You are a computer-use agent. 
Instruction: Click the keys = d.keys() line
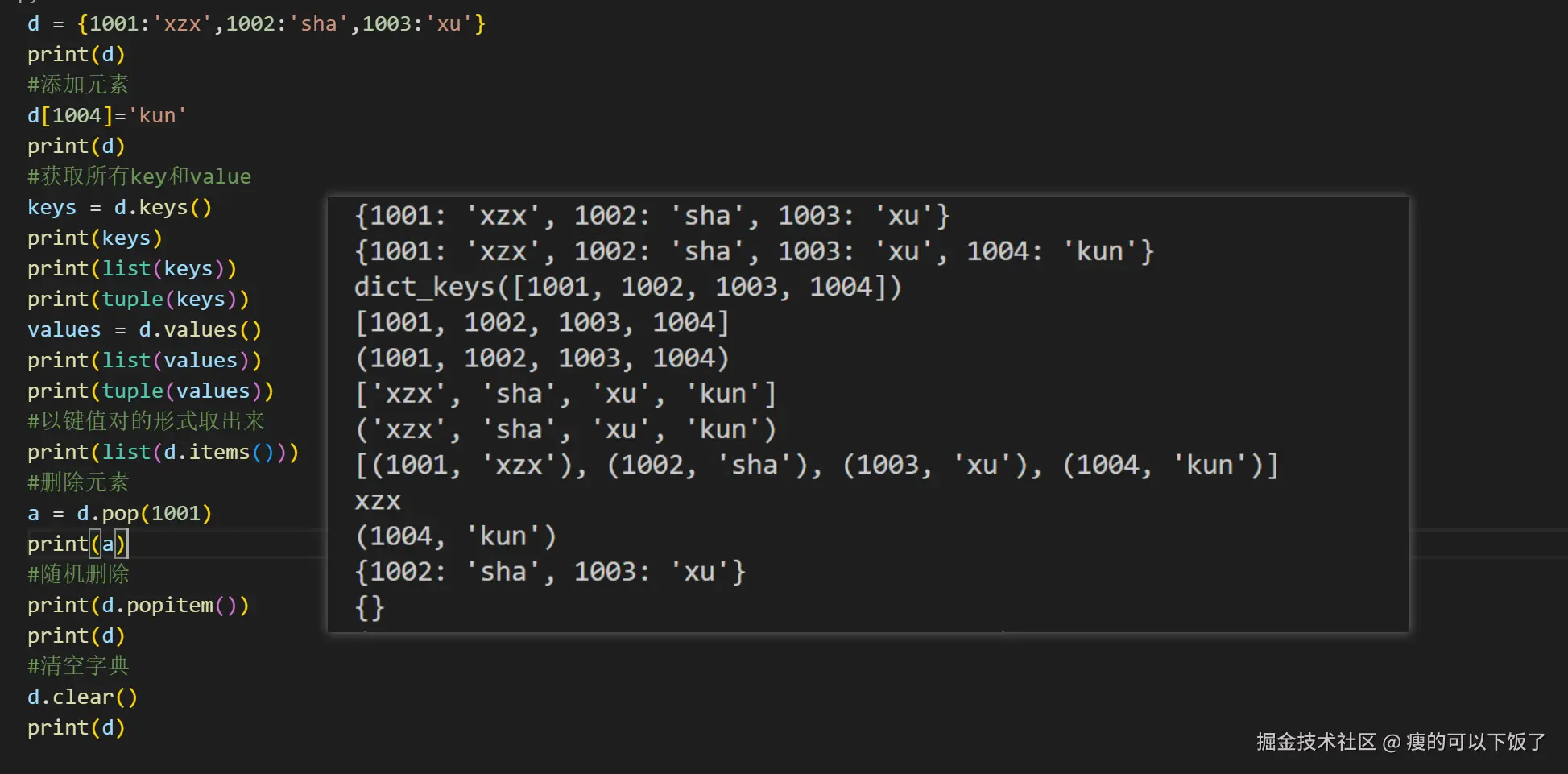click(119, 207)
